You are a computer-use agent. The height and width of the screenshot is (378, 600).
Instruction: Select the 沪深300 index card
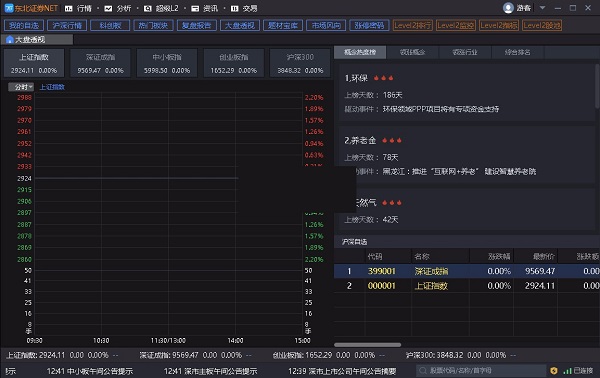300,63
